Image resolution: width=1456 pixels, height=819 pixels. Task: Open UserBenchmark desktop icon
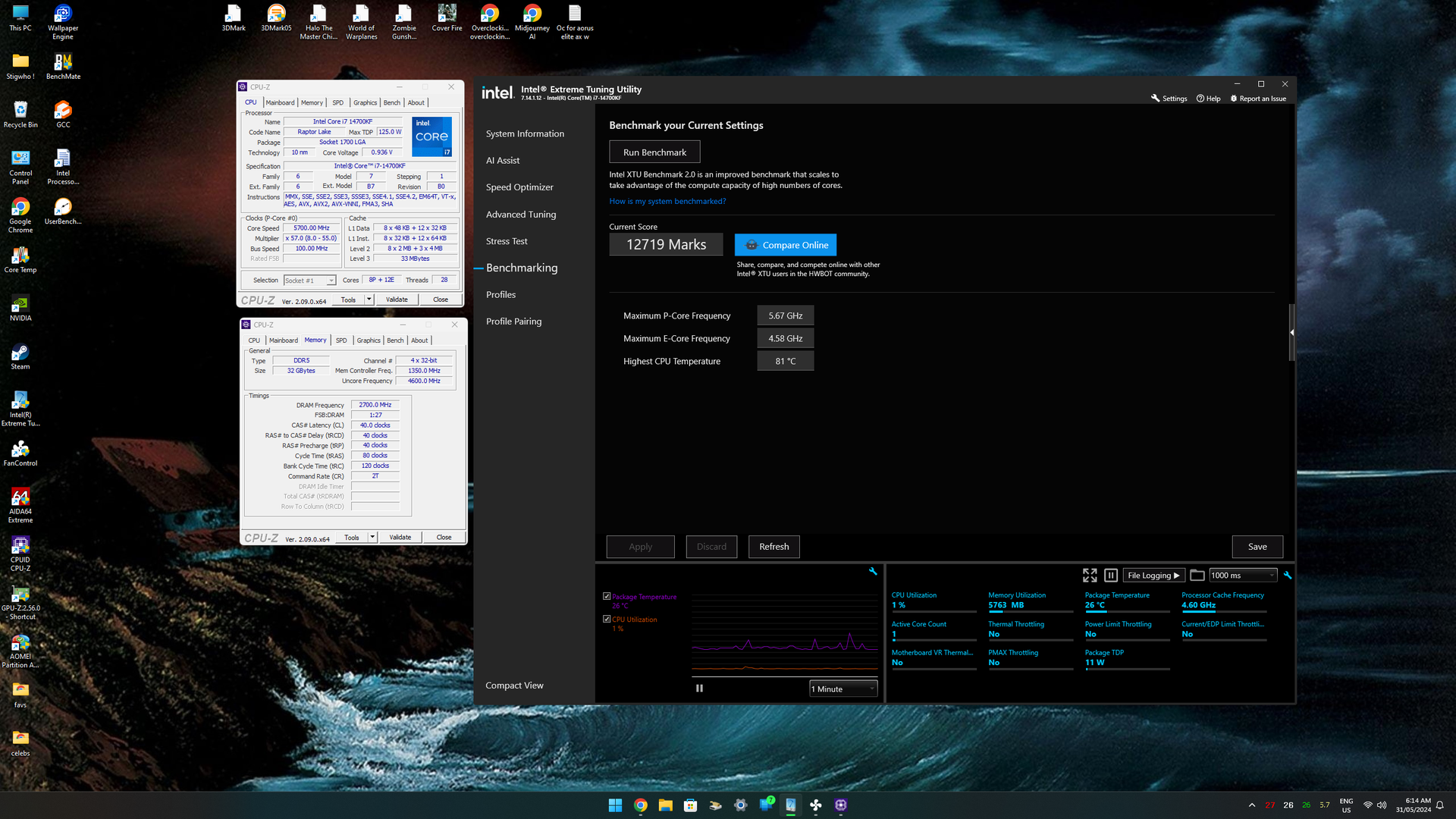(x=63, y=212)
